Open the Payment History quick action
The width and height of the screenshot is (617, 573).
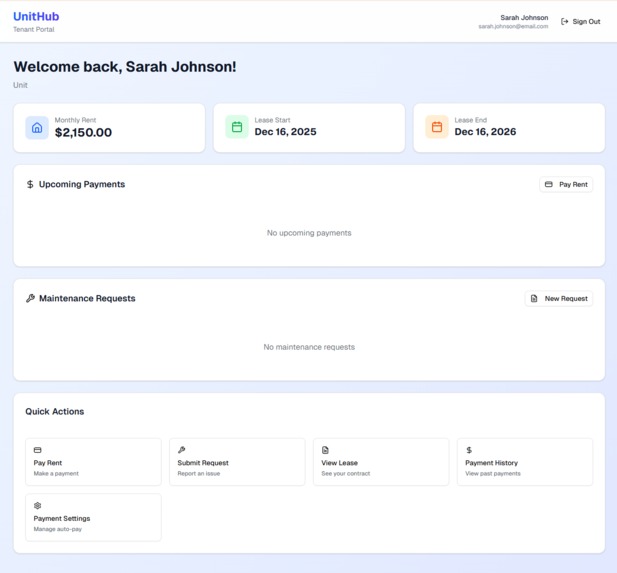525,462
